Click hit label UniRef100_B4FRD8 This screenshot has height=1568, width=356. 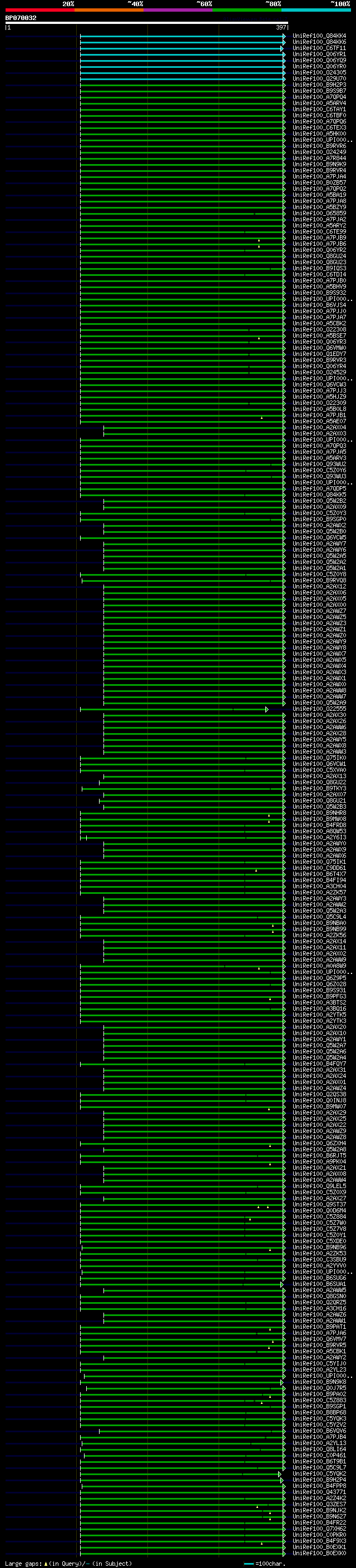pyautogui.click(x=319, y=825)
